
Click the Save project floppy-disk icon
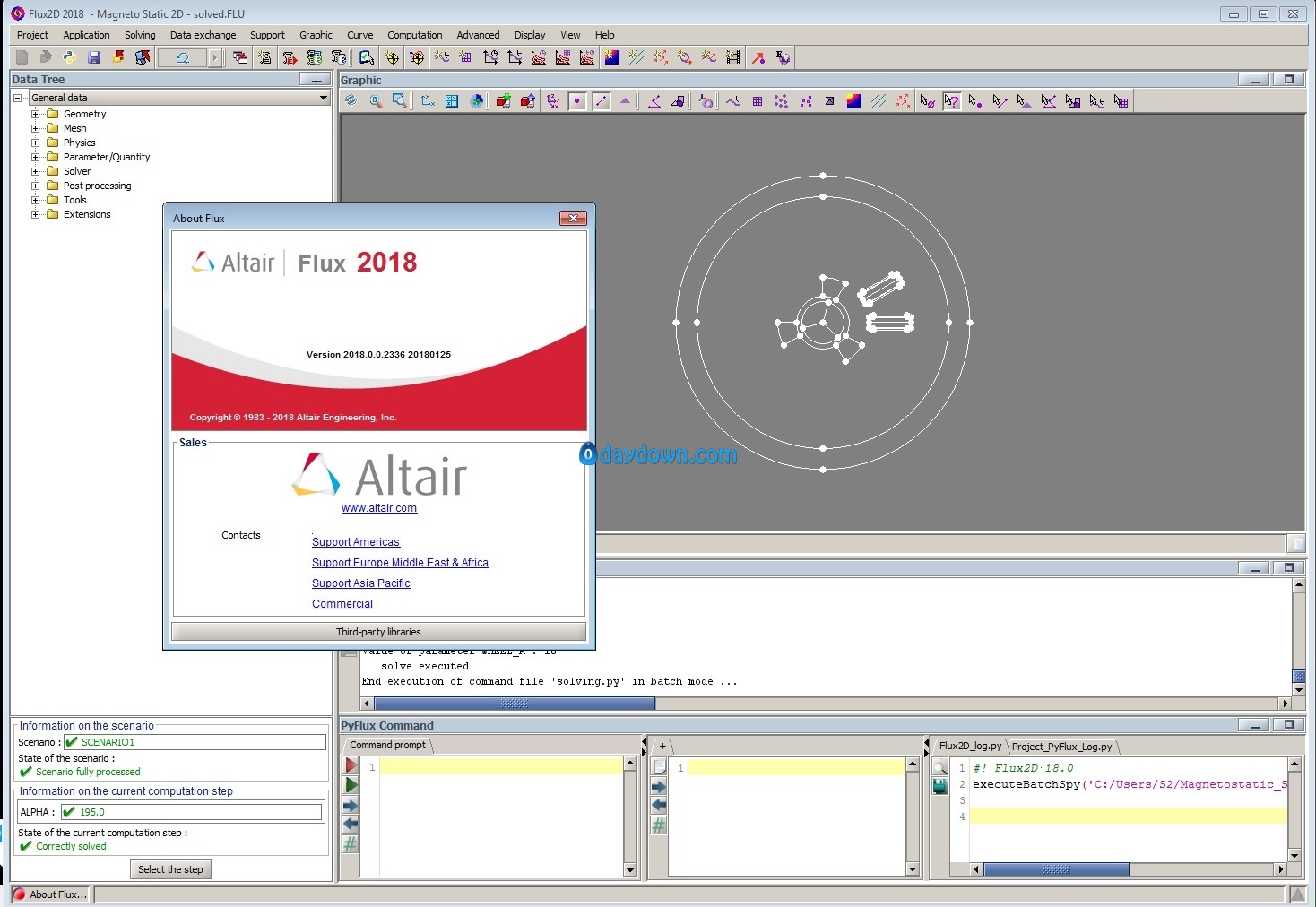(x=94, y=57)
